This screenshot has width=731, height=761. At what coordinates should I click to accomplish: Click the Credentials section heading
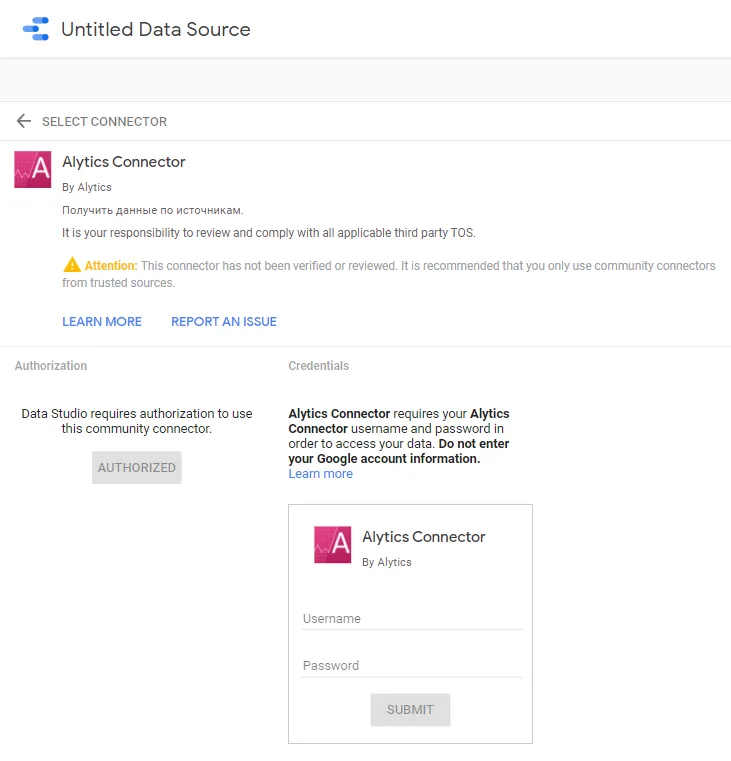pos(318,365)
